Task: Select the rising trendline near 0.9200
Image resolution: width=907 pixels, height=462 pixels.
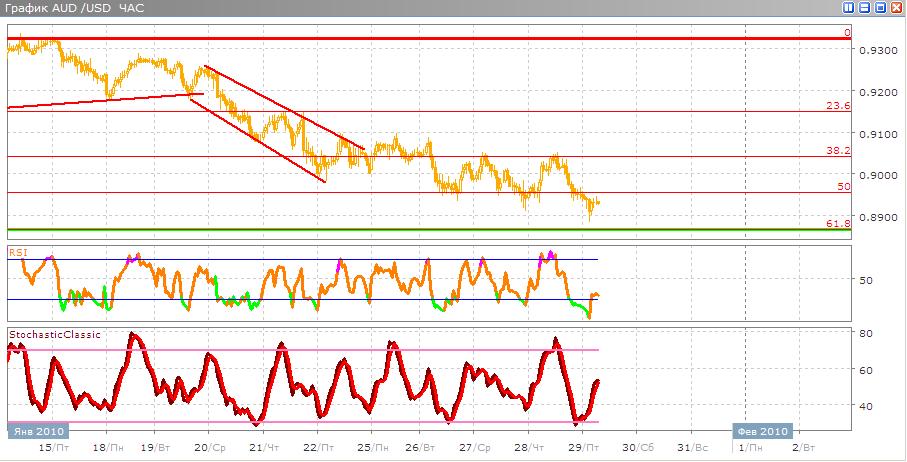Action: [x=100, y=100]
